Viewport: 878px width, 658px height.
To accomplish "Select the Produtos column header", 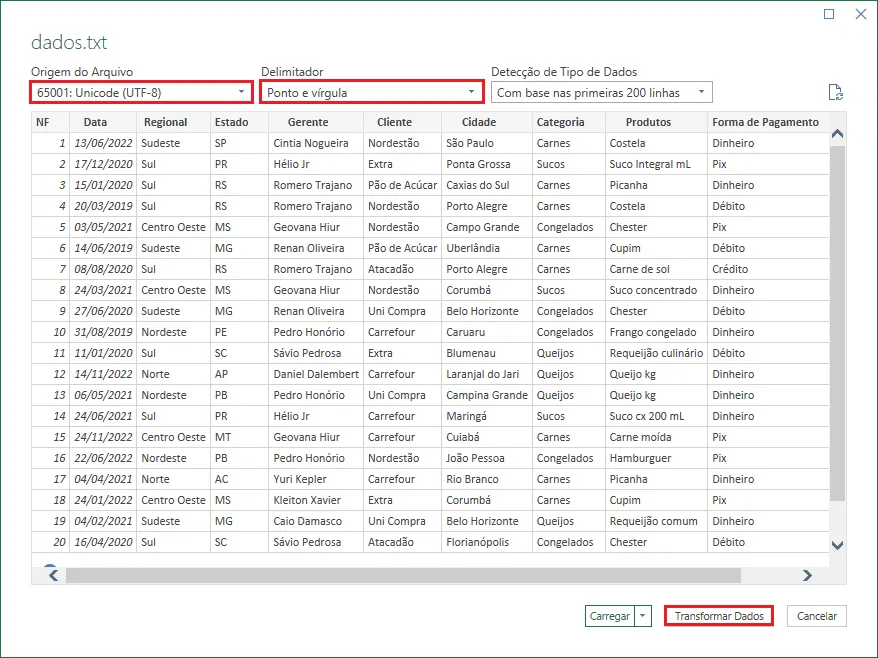I will point(656,122).
